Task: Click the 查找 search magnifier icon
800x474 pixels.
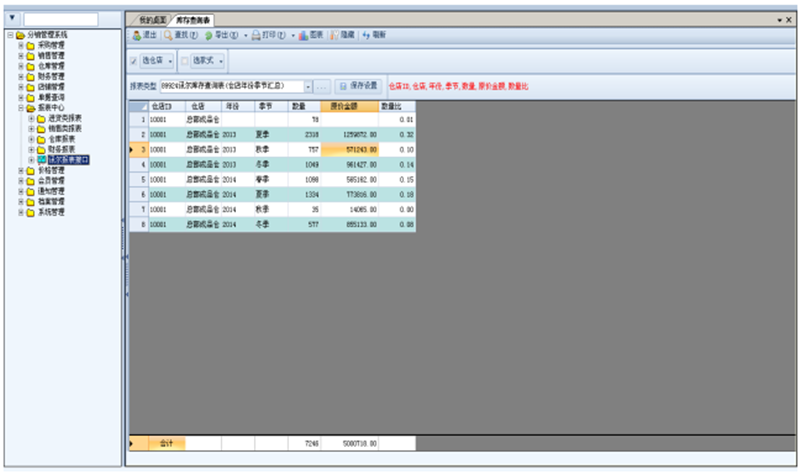Action: pos(169,35)
